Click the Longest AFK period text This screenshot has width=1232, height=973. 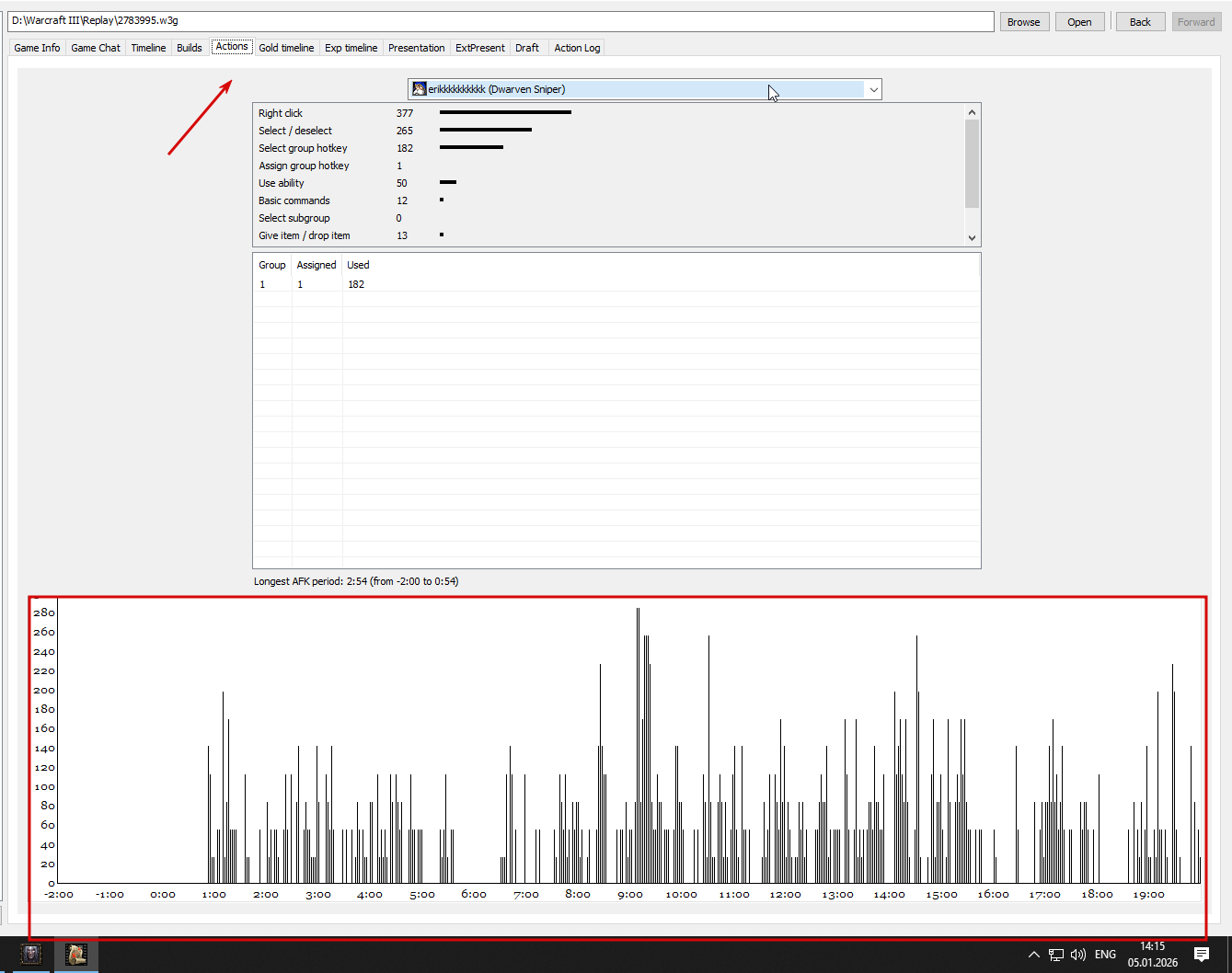click(356, 581)
